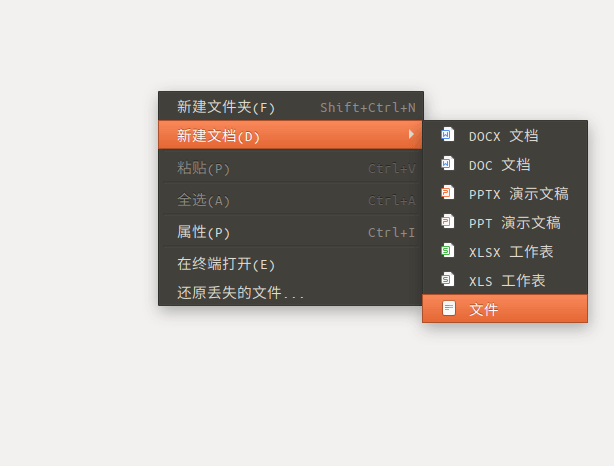This screenshot has height=466, width=614.
Task: Choose 新建文件夹(F) from context menu
Action: pos(291,107)
